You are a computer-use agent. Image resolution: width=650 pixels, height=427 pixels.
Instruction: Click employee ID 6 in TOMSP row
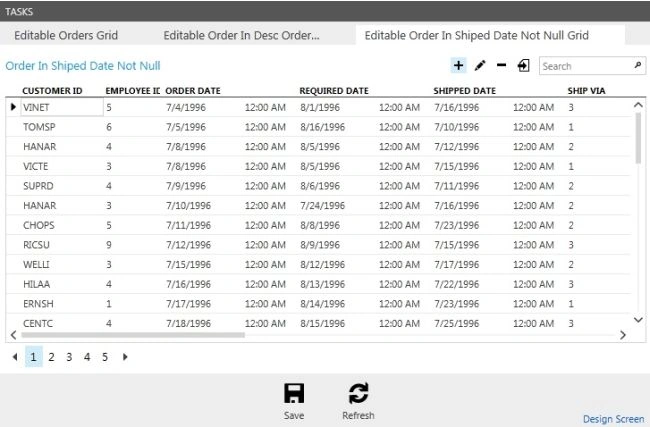(109, 127)
